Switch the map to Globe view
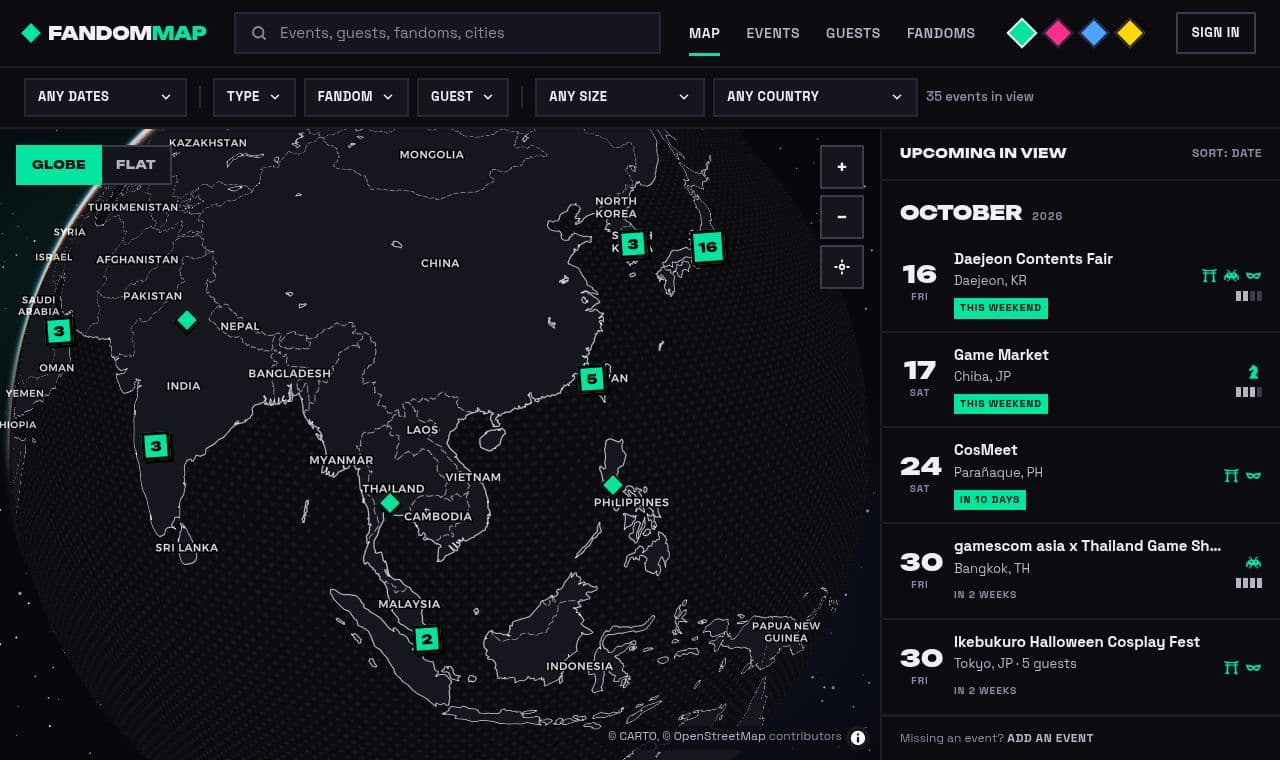This screenshot has width=1280, height=760. (59, 165)
